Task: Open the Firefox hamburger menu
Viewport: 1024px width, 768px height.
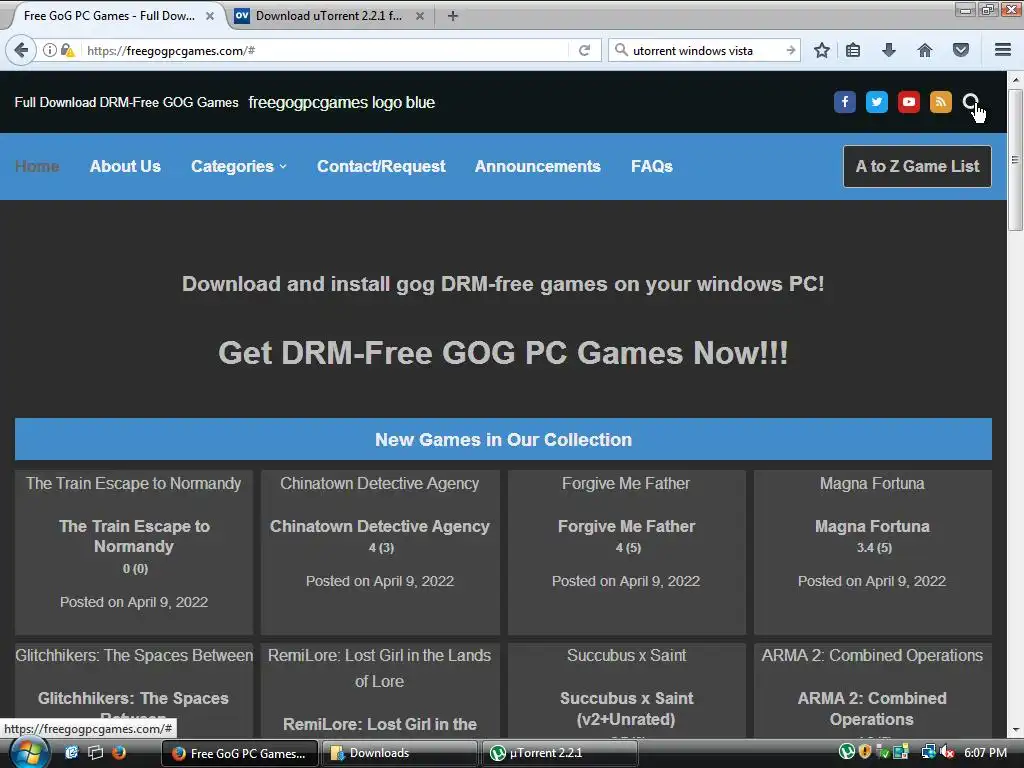Action: [1003, 50]
